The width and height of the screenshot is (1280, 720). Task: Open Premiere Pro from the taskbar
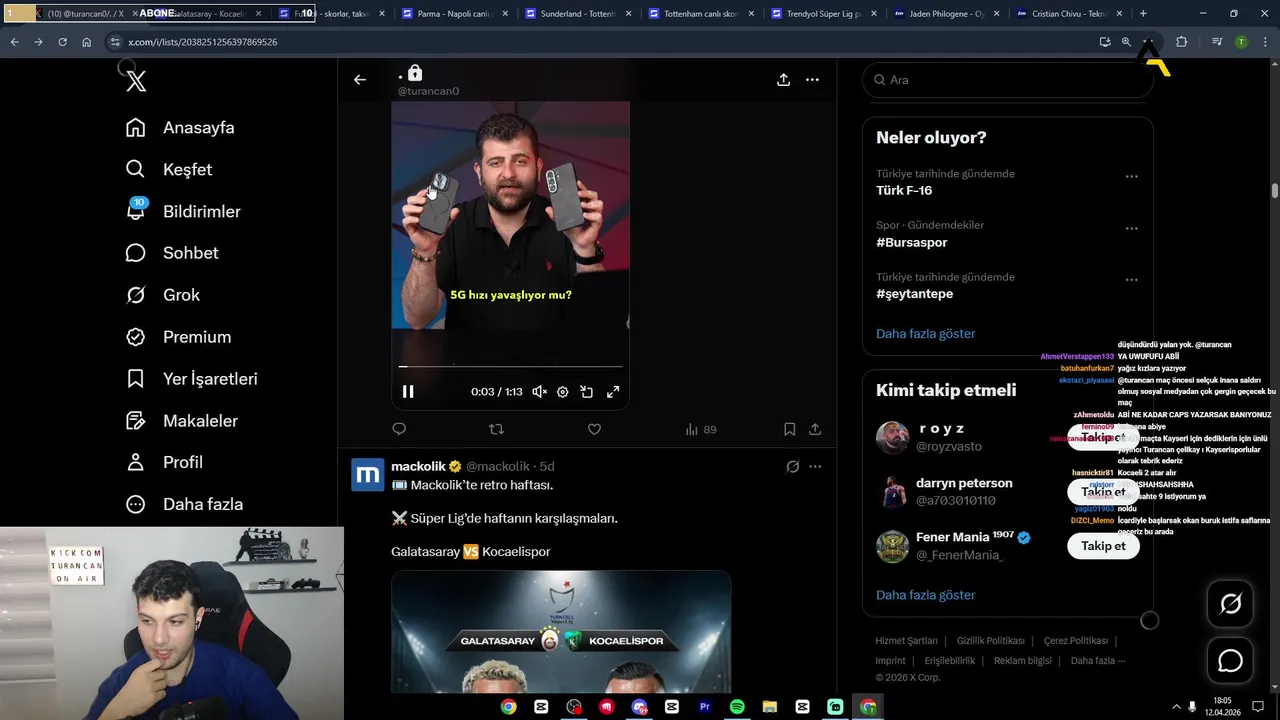point(705,706)
